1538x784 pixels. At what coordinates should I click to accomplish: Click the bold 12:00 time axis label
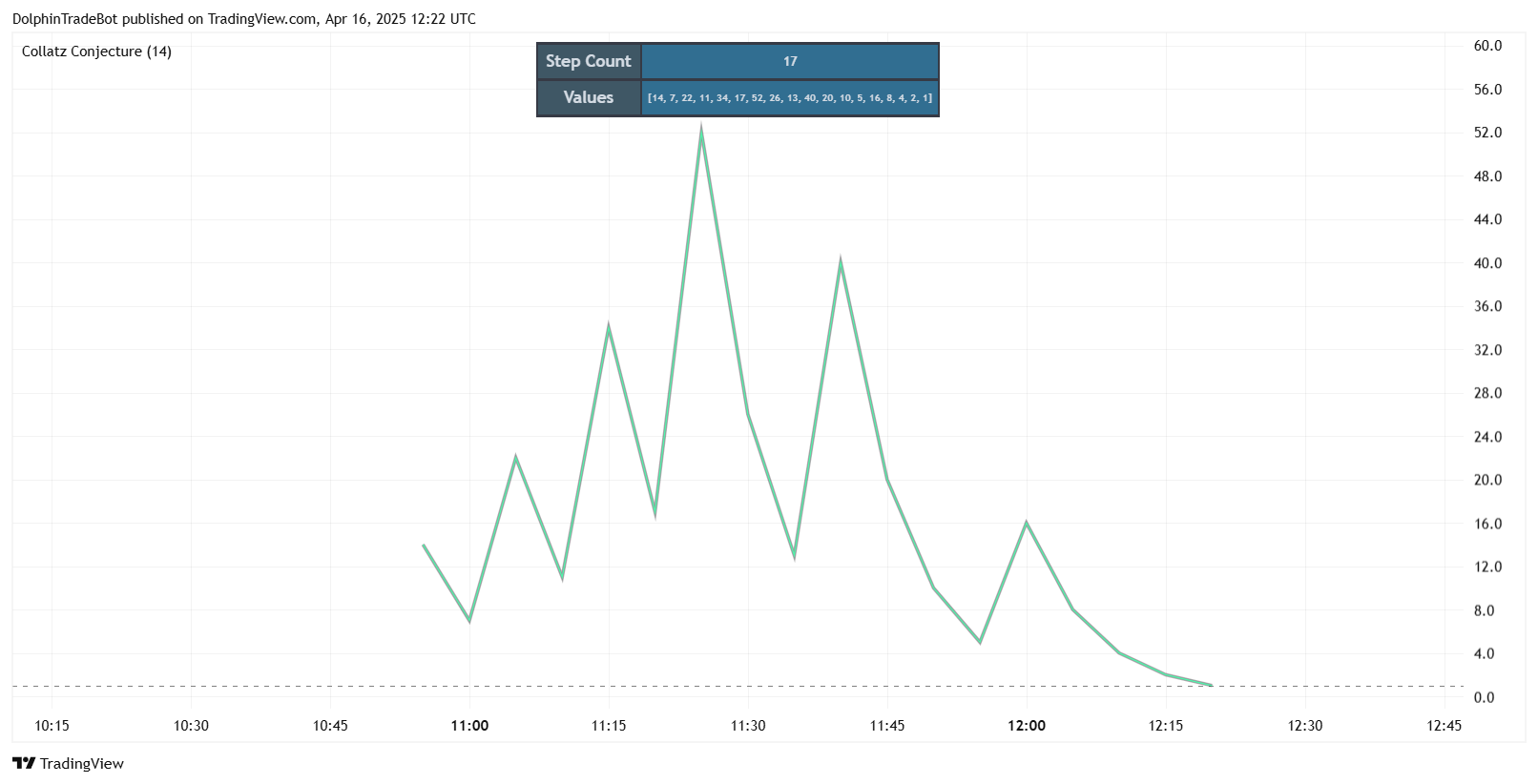[1027, 726]
